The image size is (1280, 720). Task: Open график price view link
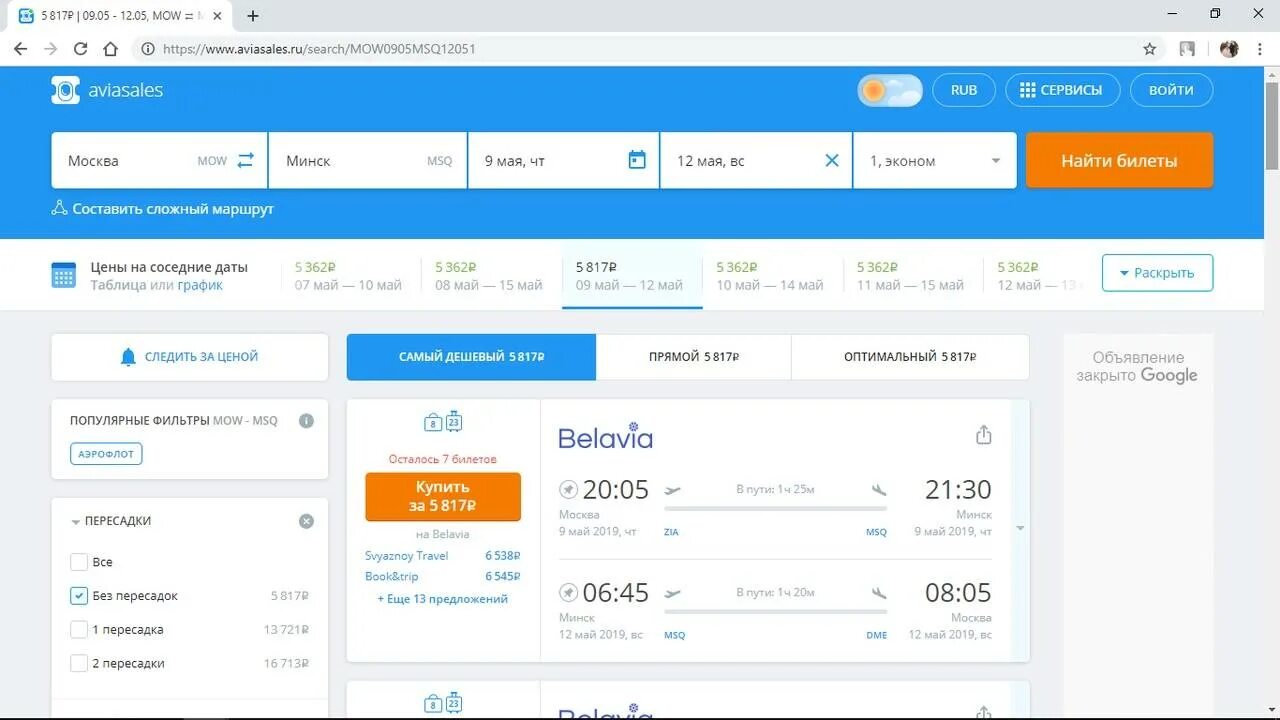[x=200, y=285]
